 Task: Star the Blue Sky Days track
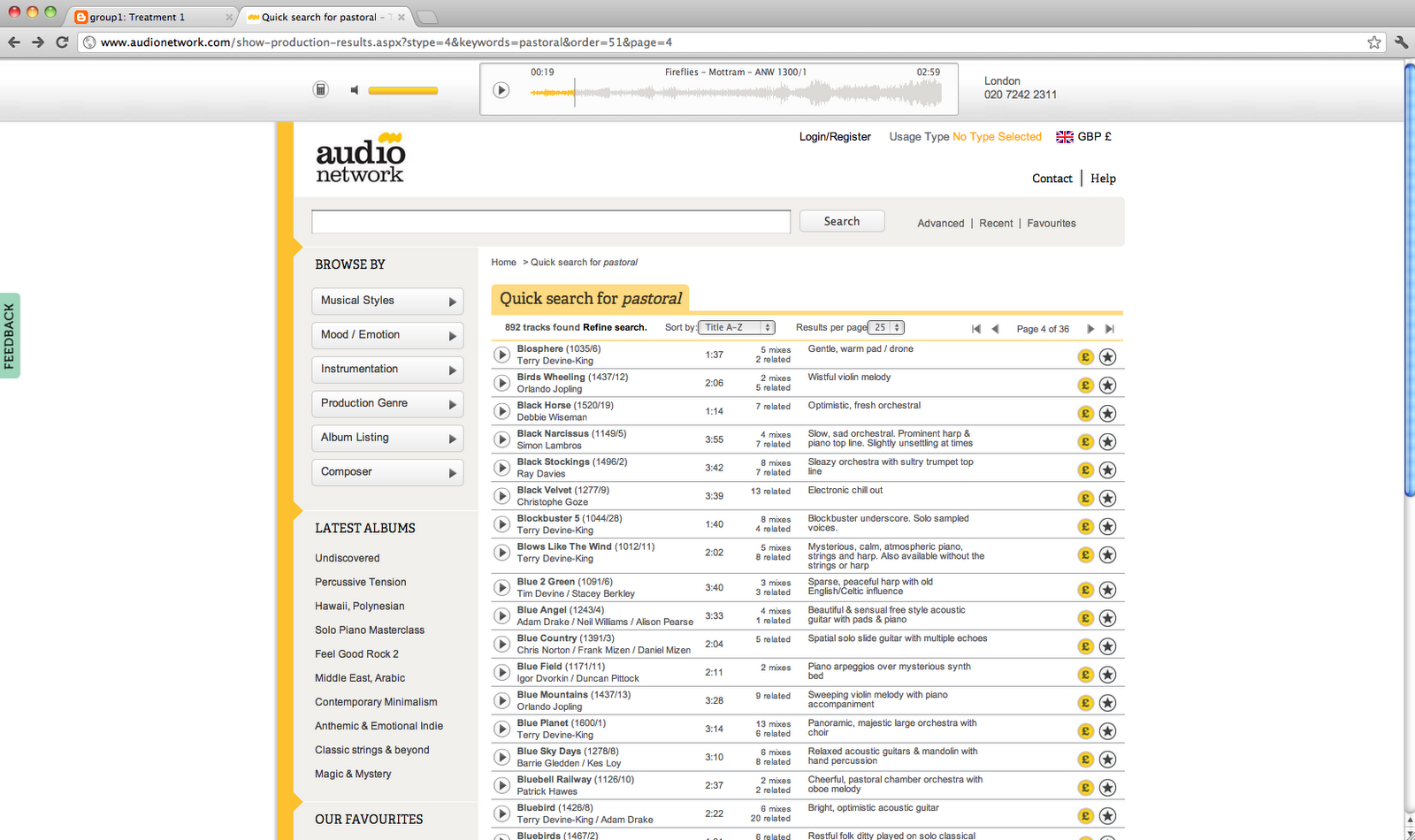pos(1107,760)
